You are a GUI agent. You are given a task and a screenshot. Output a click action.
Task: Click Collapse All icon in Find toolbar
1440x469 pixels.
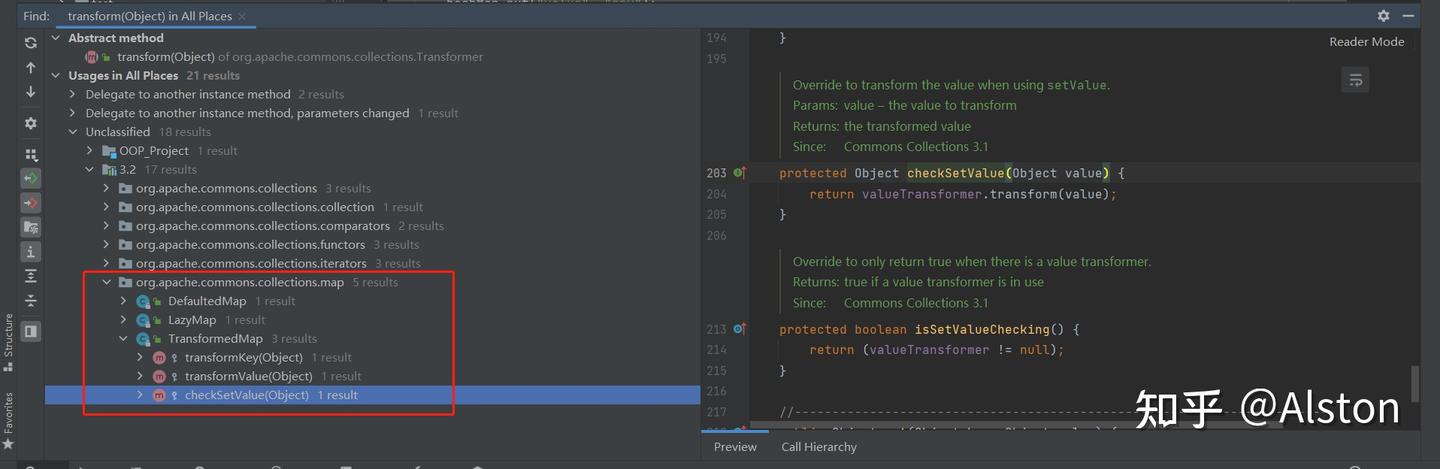pyautogui.click(x=31, y=300)
